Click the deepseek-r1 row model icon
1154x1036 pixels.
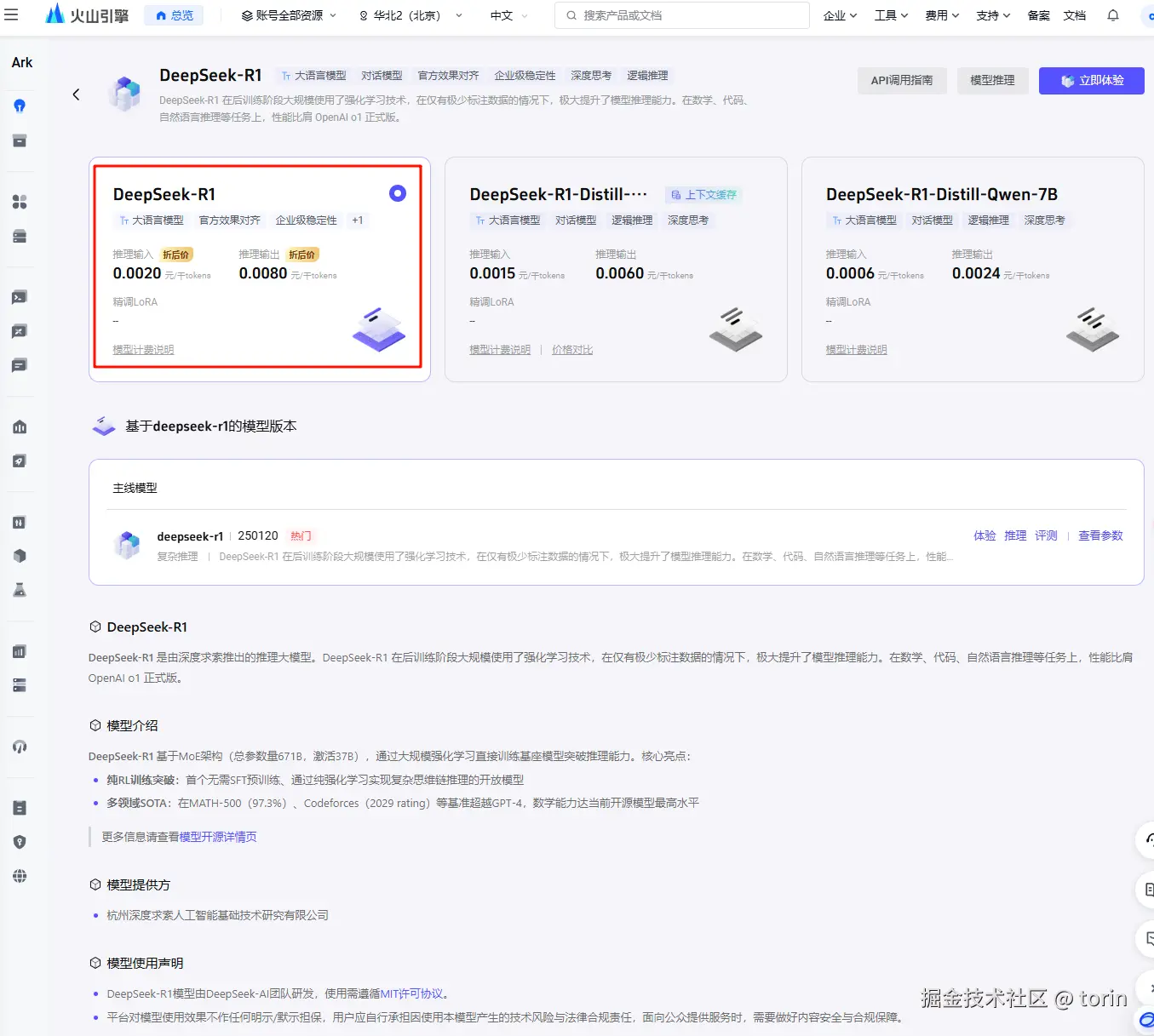click(x=127, y=545)
